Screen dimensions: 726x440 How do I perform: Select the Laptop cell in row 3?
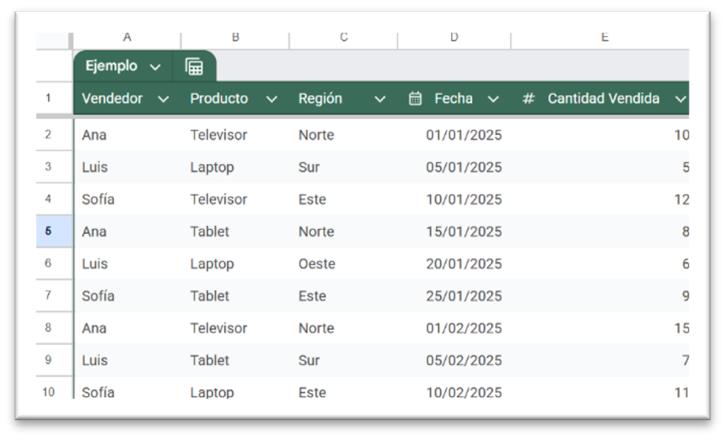click(212, 167)
